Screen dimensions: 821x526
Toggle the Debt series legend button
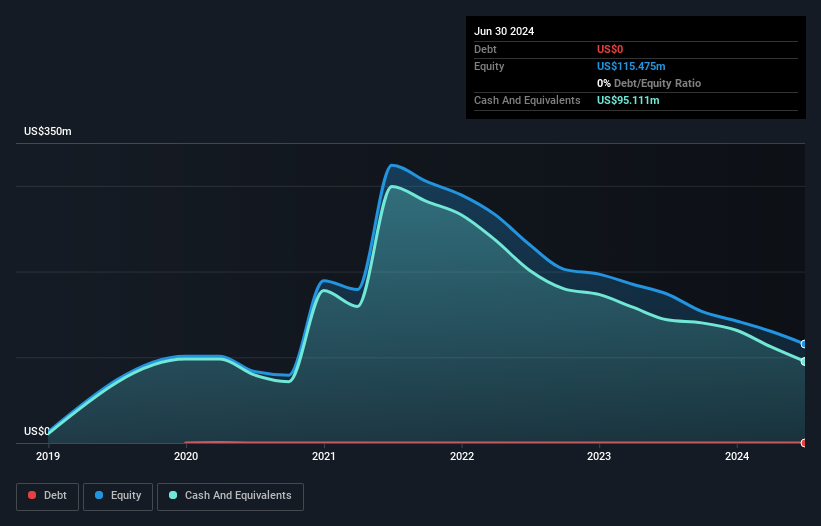pyautogui.click(x=47, y=496)
